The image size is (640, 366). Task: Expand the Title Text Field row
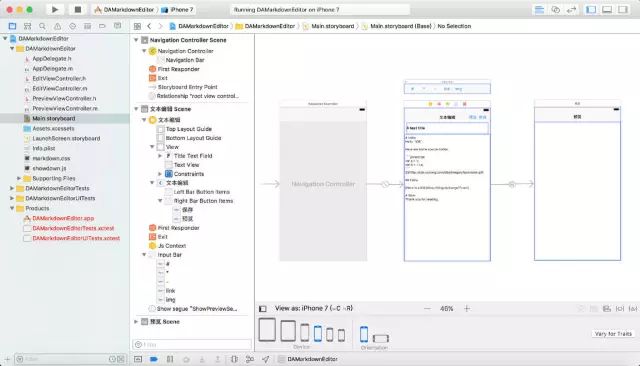[160, 156]
